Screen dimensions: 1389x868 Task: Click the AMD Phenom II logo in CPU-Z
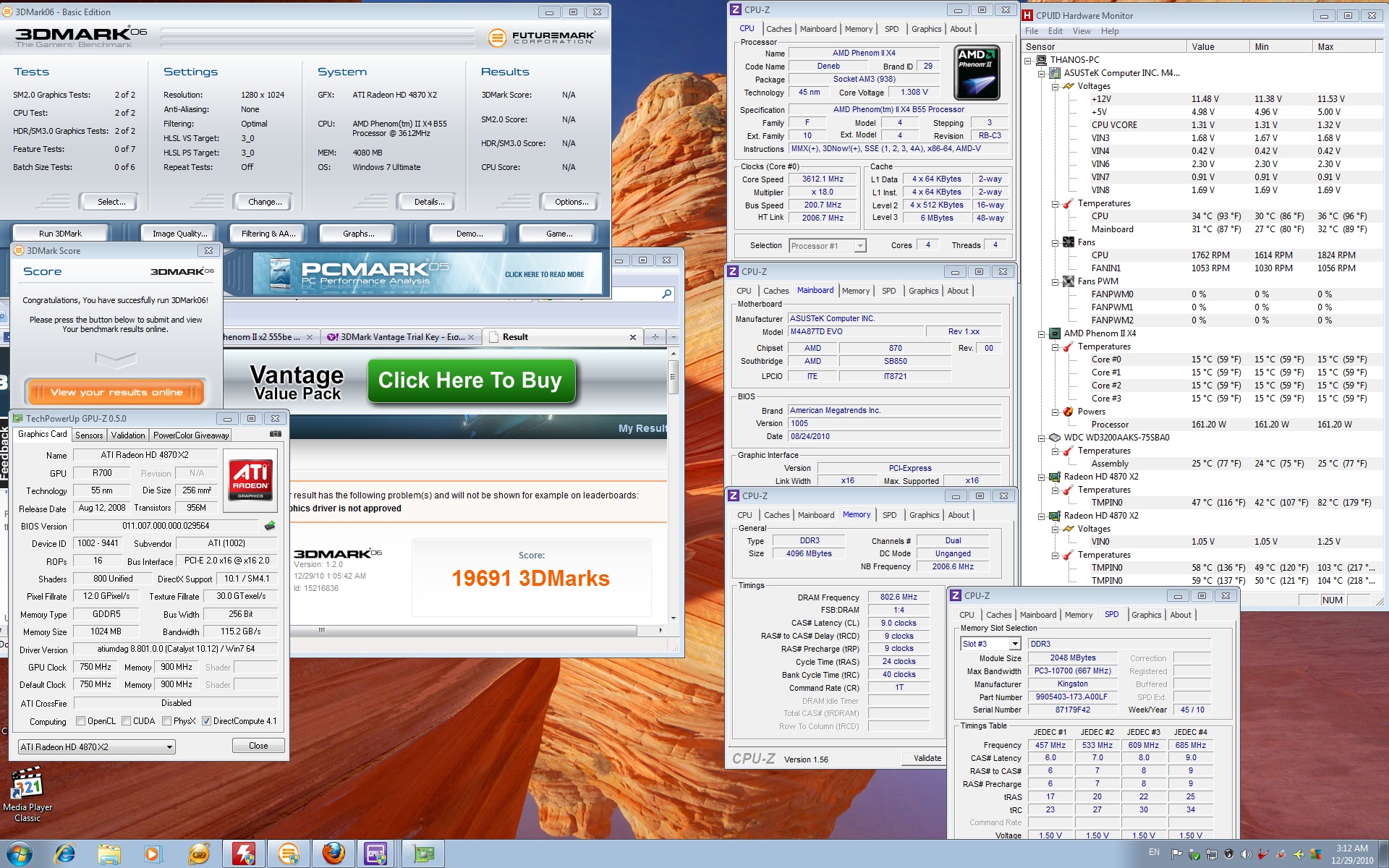pyautogui.click(x=977, y=72)
